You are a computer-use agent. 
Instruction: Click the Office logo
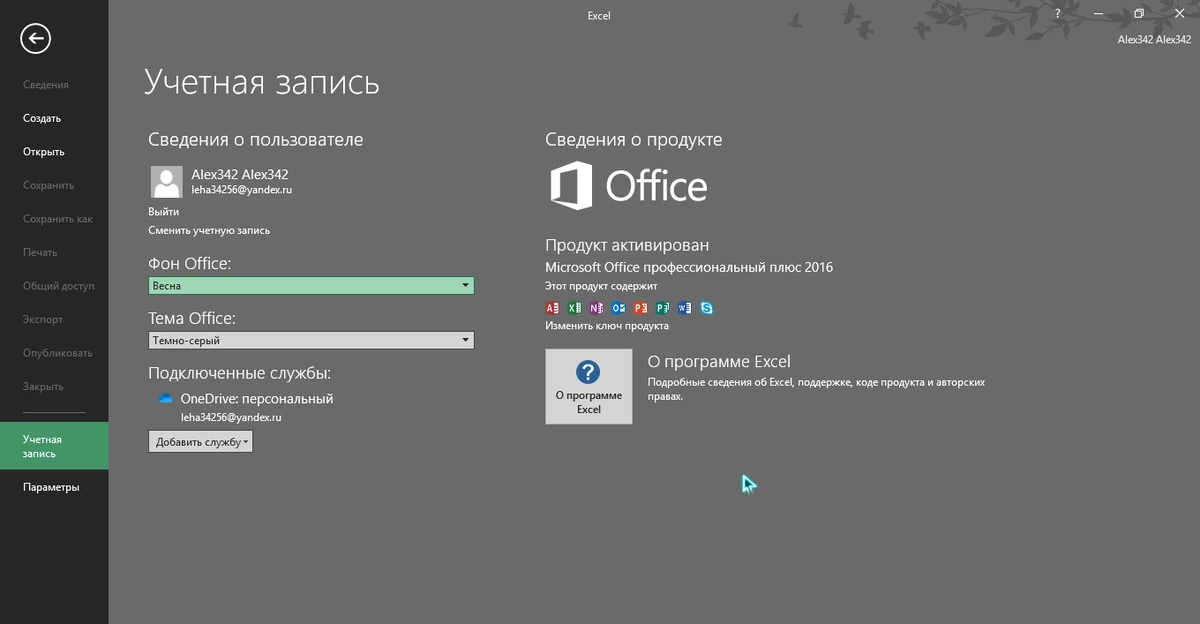pyautogui.click(x=628, y=186)
